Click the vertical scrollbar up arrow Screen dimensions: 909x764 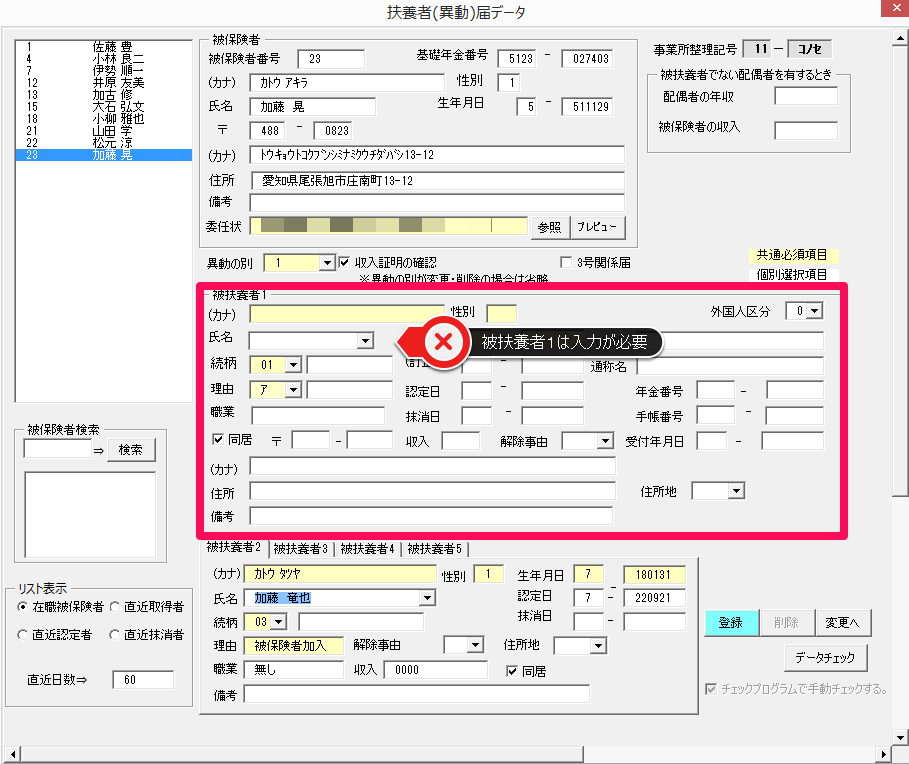tap(900, 38)
